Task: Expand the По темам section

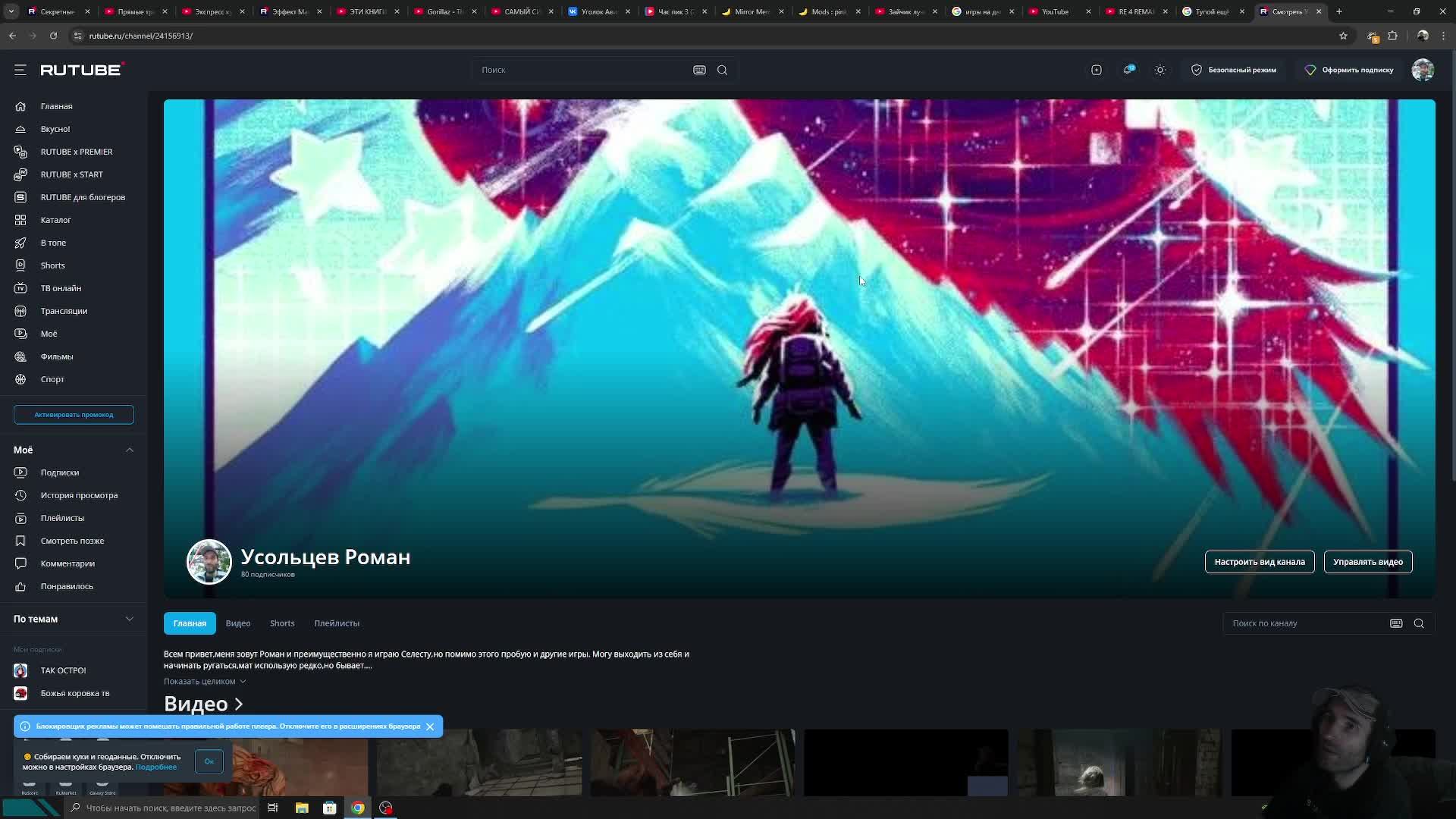Action: coord(130,620)
